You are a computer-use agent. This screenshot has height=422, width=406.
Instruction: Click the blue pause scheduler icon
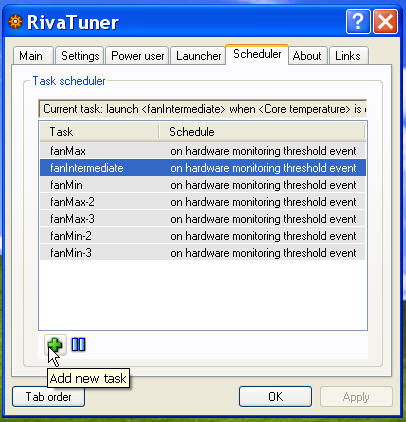tap(79, 345)
